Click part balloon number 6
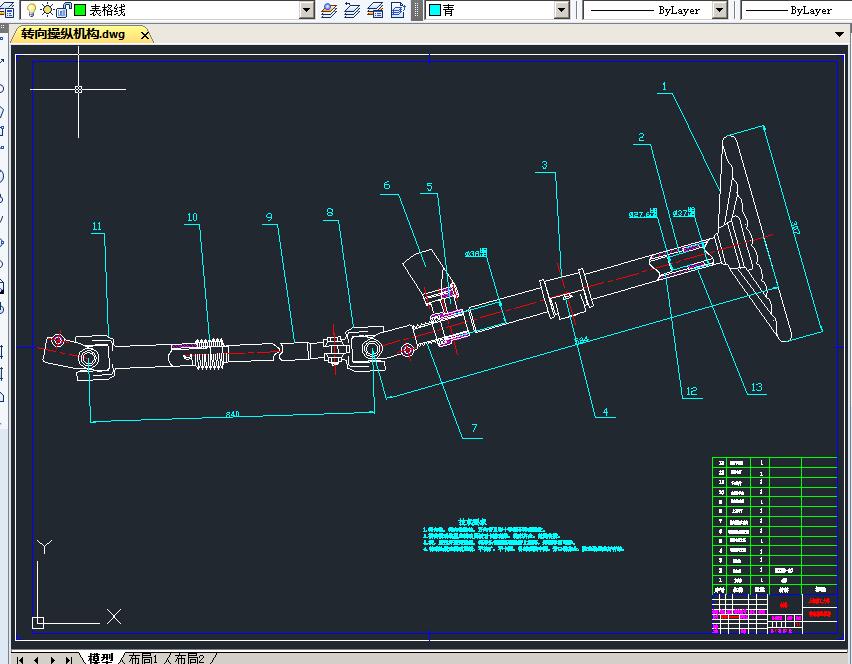 [386, 185]
